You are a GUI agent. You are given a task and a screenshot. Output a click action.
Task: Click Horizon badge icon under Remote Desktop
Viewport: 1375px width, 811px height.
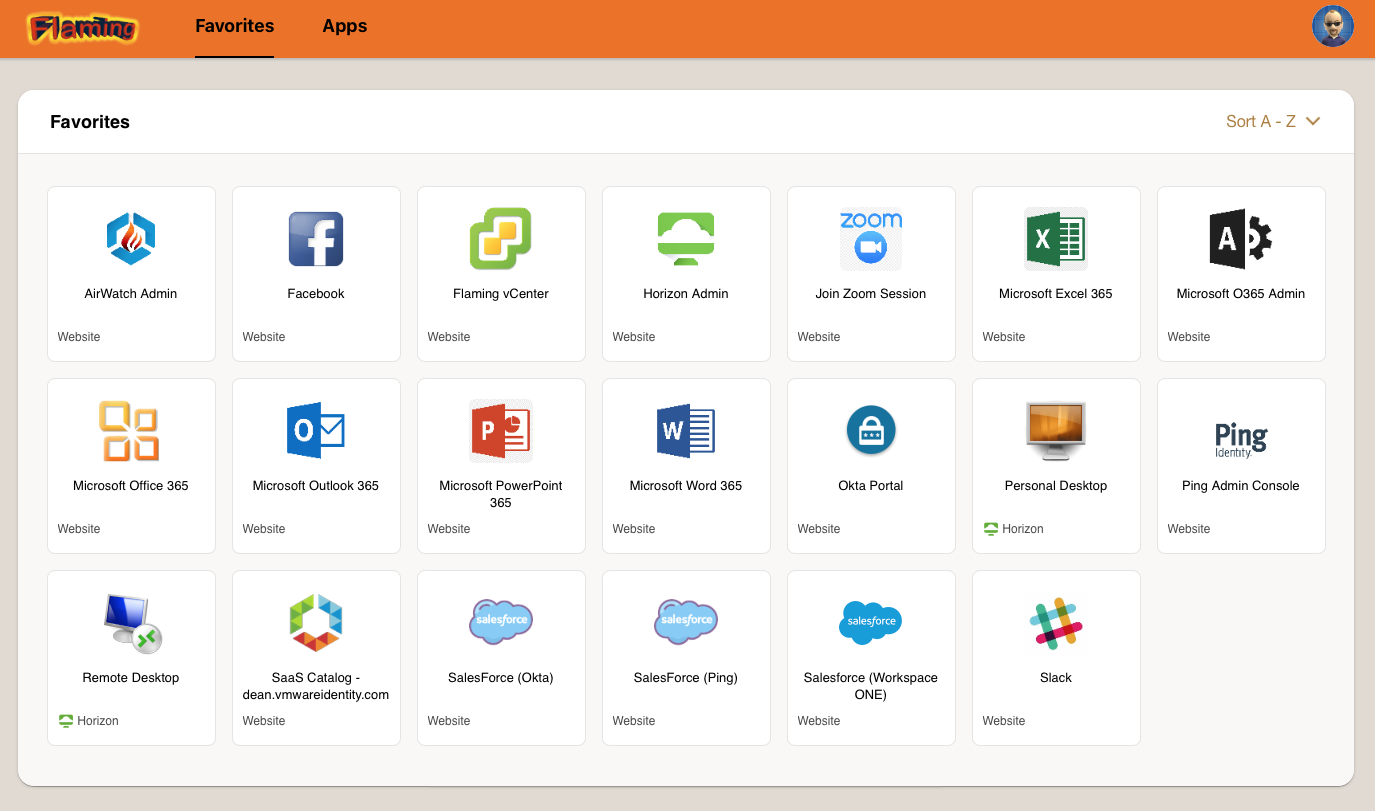(x=66, y=721)
